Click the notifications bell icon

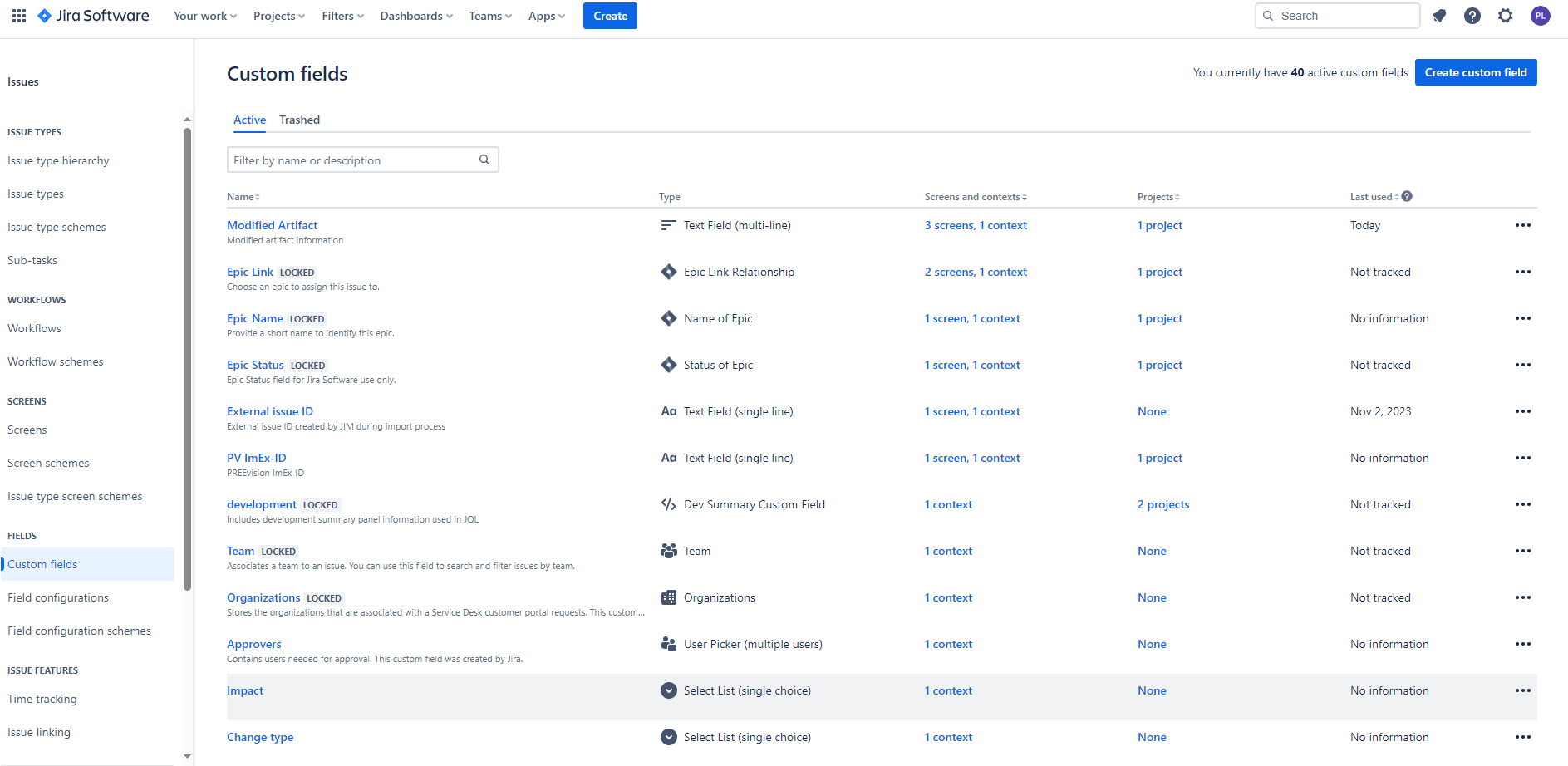[x=1439, y=16]
